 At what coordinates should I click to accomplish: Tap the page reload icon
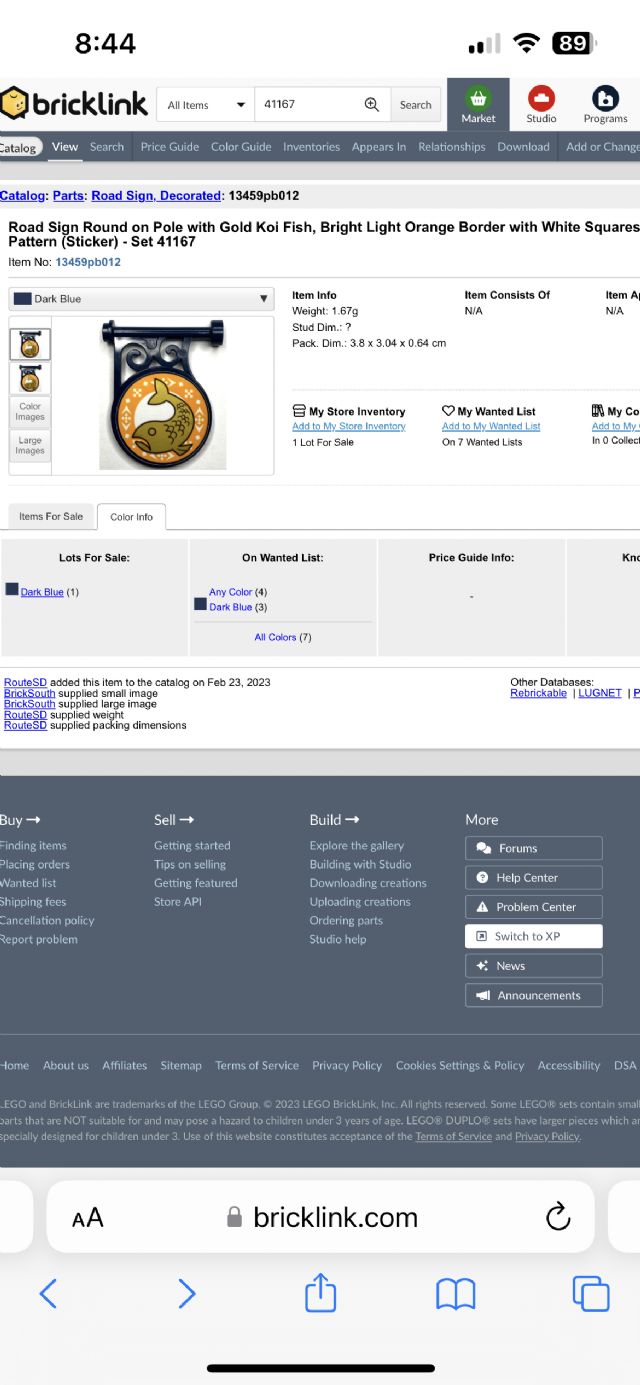[x=557, y=1217]
